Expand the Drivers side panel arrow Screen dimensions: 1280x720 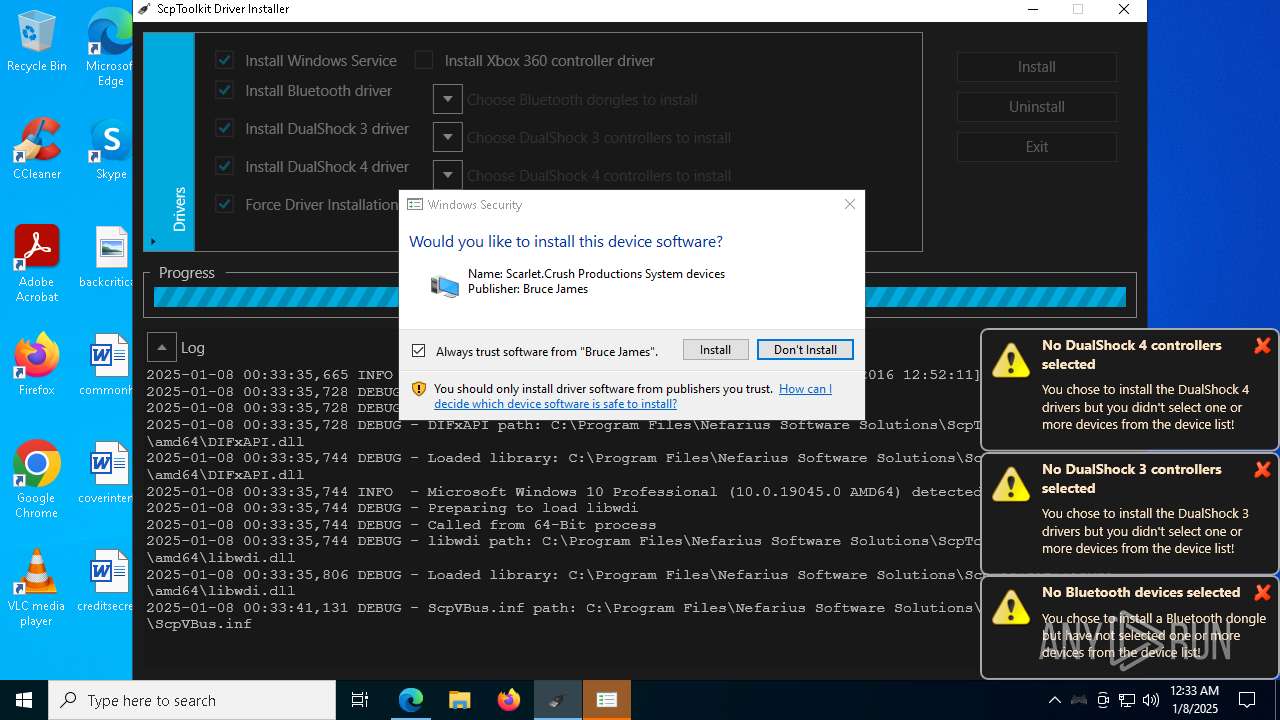(153, 241)
